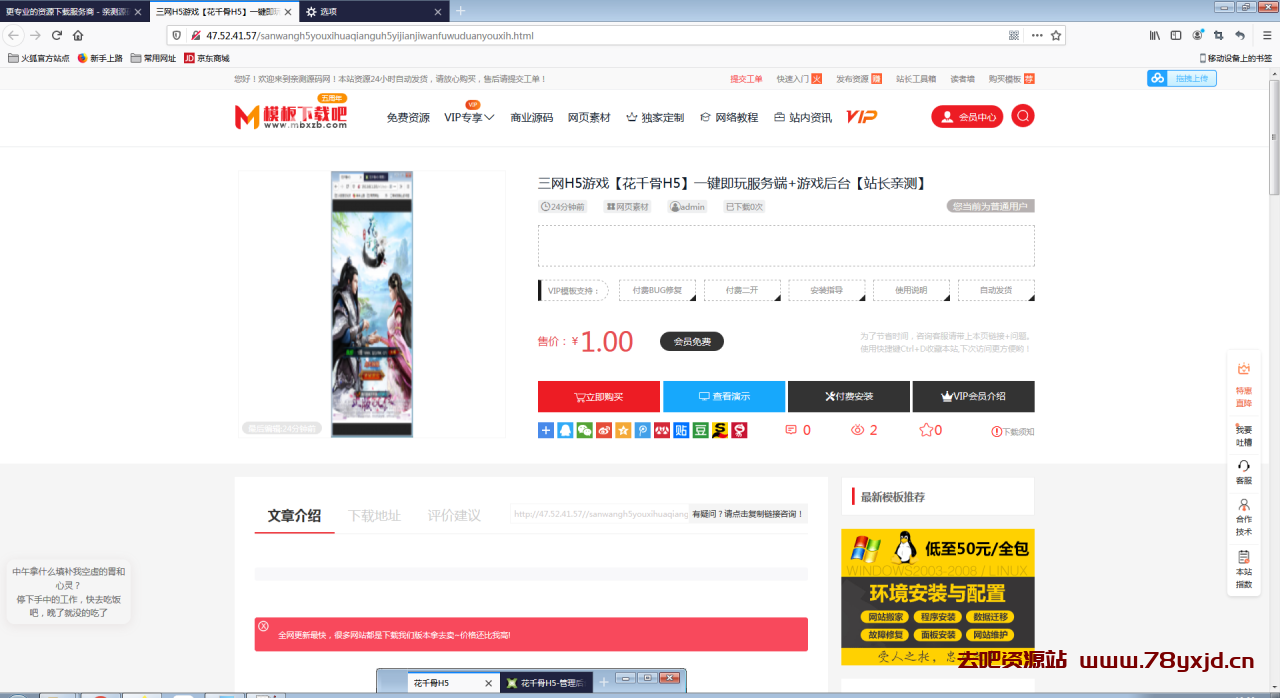Bookmark this page with star icon

tap(1055, 35)
